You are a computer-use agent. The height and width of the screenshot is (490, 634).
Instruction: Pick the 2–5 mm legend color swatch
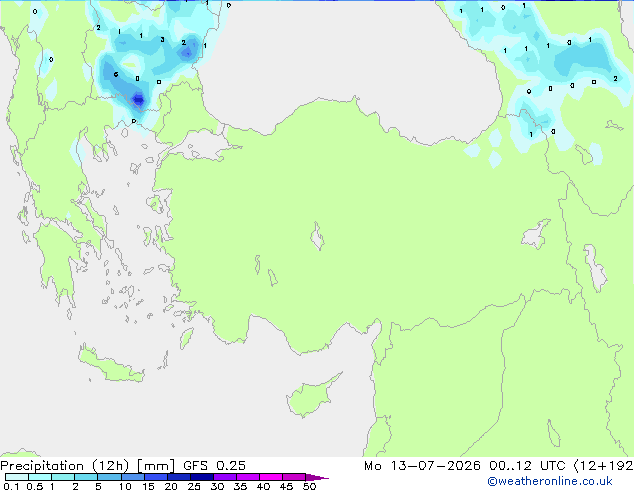86,477
